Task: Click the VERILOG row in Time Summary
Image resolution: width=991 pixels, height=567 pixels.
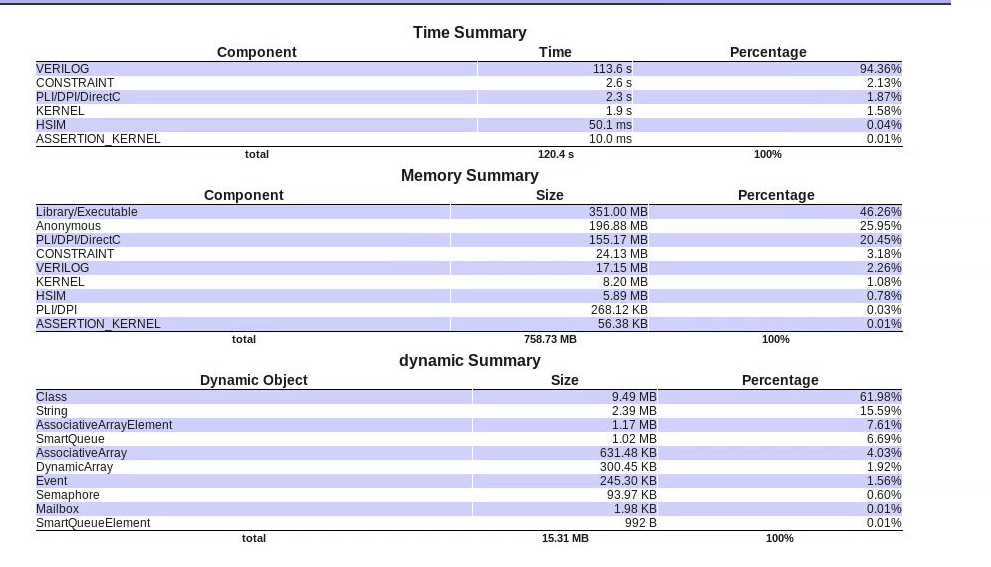Action: coord(469,69)
